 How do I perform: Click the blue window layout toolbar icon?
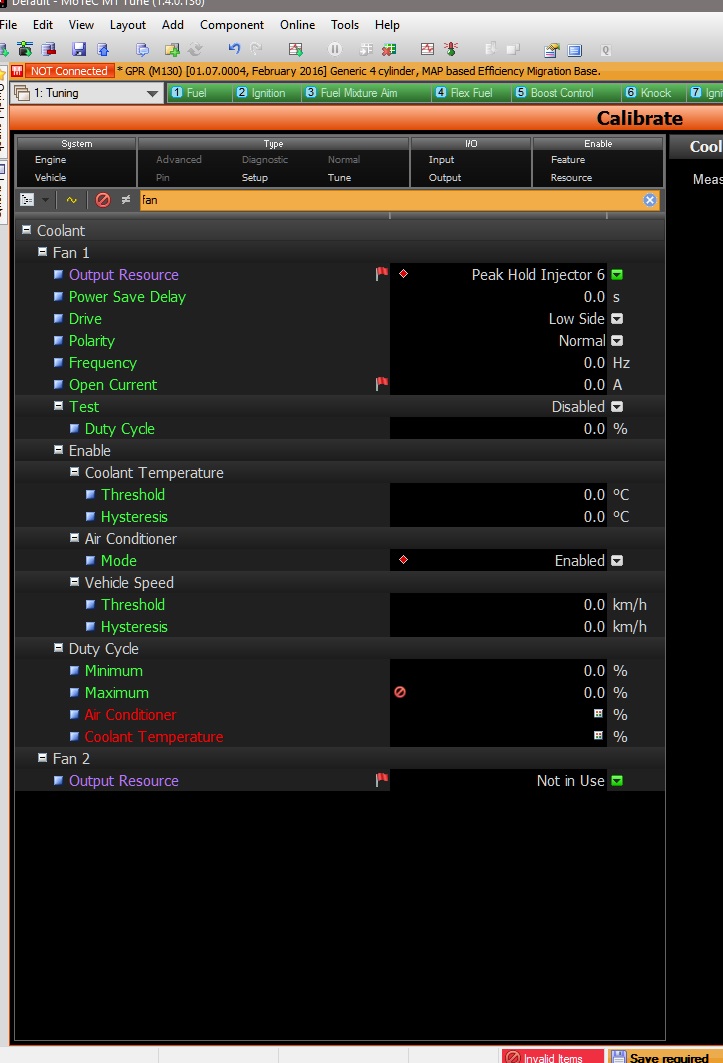click(x=574, y=50)
